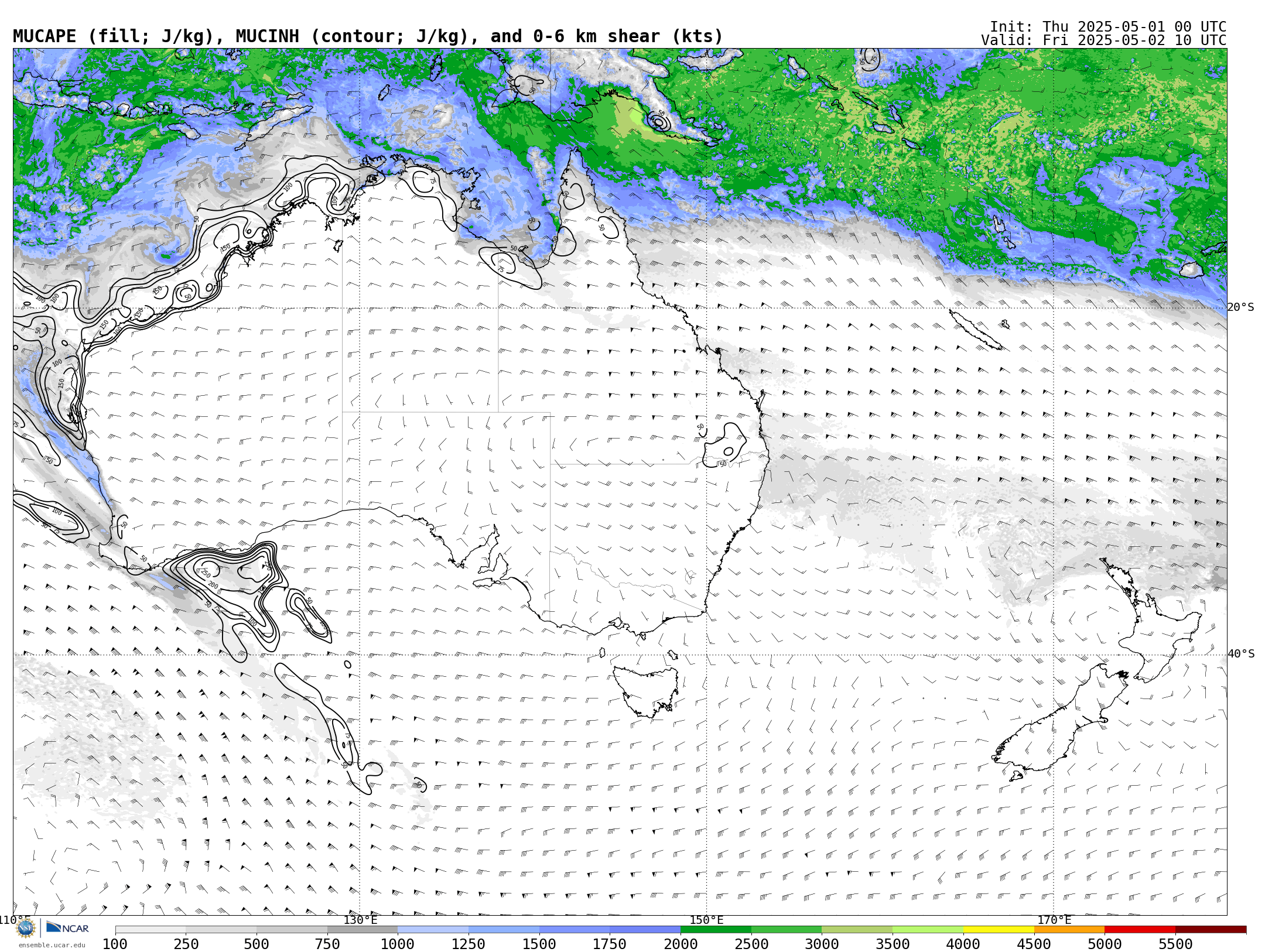Click the colorbar label 250
The width and height of the screenshot is (1265, 952).
(186, 944)
